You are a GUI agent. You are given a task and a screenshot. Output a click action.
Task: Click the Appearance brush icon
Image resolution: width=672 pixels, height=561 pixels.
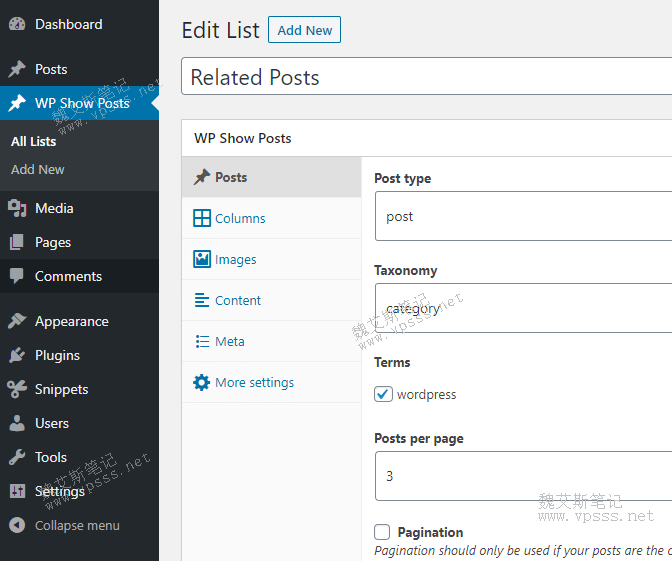point(17,321)
